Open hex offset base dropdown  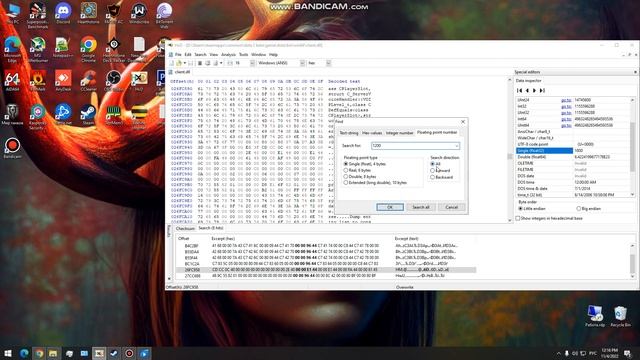pos(328,63)
